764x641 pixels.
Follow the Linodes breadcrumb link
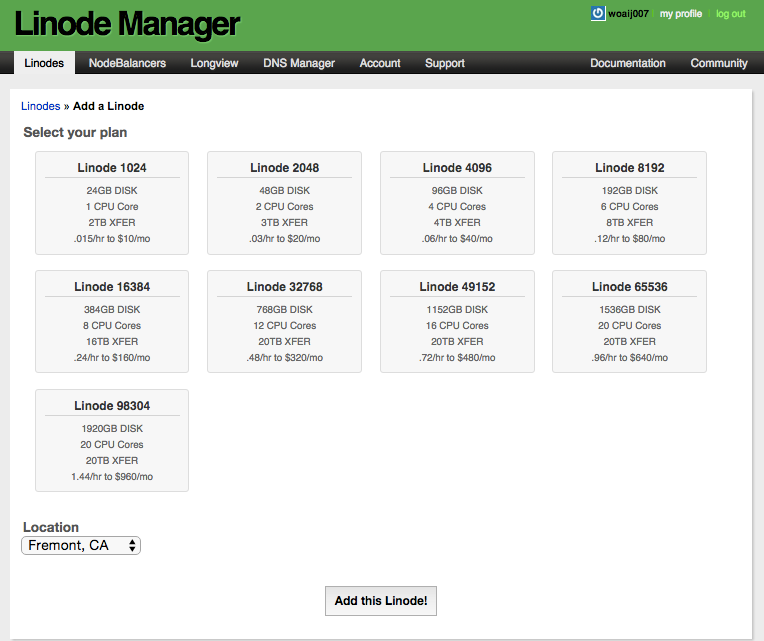40,106
